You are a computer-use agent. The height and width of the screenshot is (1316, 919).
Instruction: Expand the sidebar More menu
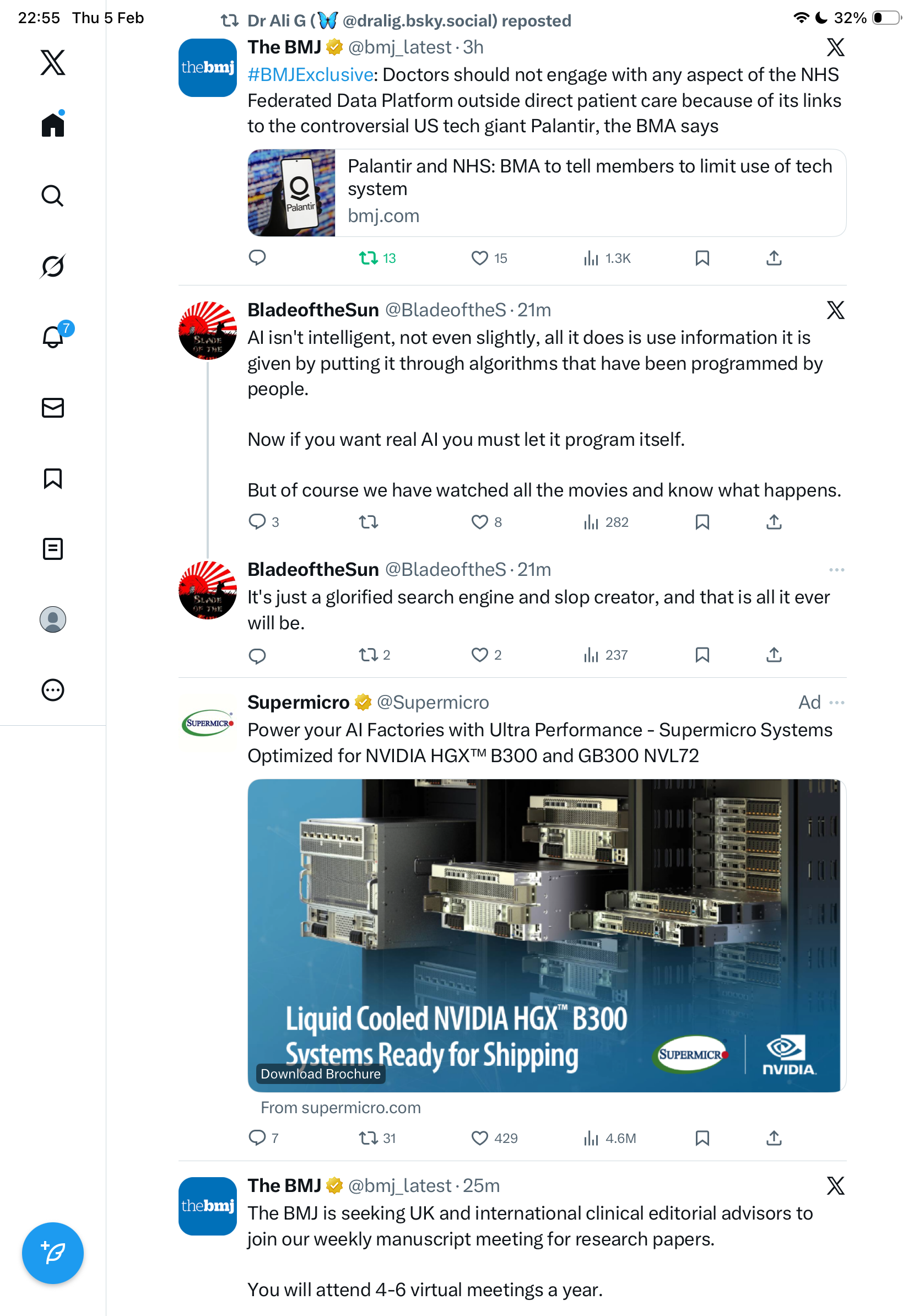pos(52,689)
